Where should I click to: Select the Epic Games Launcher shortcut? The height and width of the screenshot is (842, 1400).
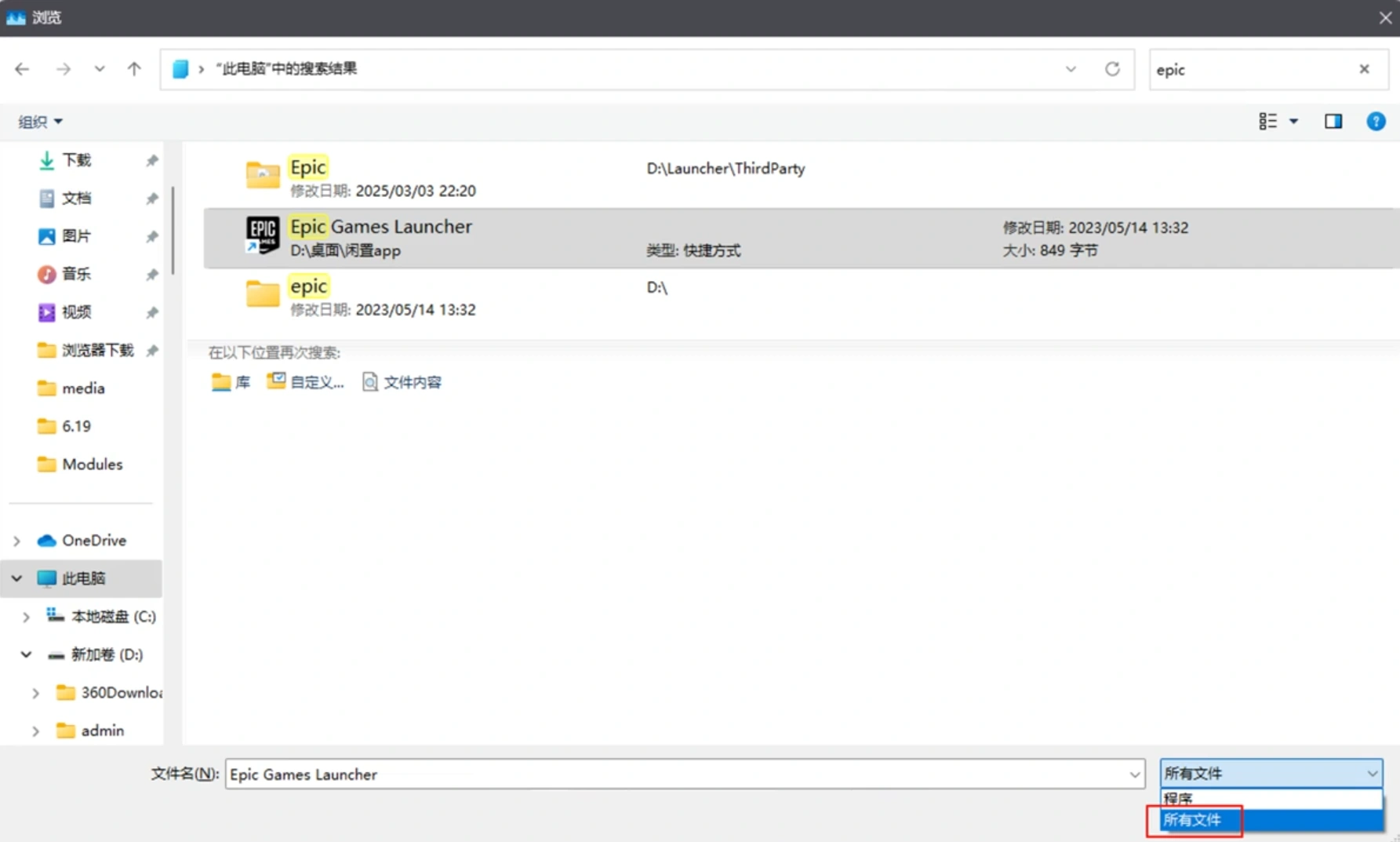tap(800, 238)
